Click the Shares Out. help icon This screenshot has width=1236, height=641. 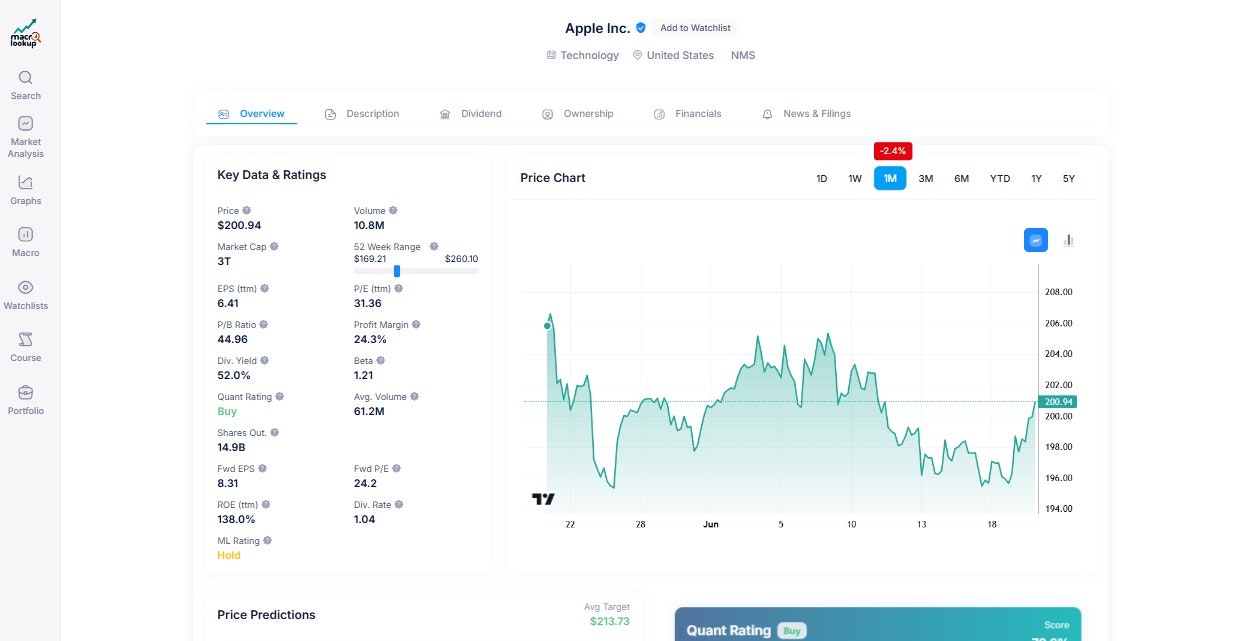click(274, 433)
